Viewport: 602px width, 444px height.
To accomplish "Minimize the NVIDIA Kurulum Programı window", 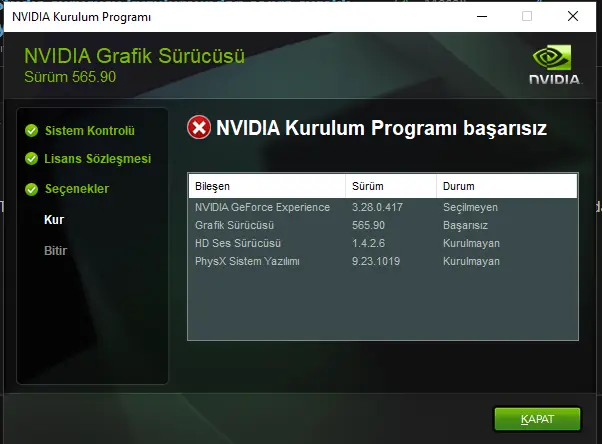I will (482, 17).
